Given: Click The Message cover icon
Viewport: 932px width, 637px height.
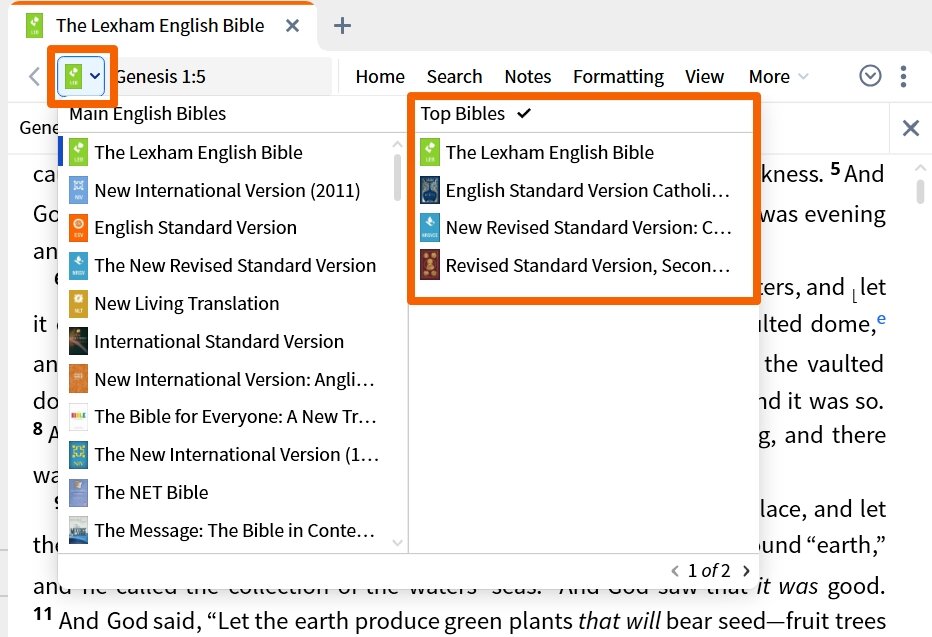Looking at the screenshot, I should [78, 530].
